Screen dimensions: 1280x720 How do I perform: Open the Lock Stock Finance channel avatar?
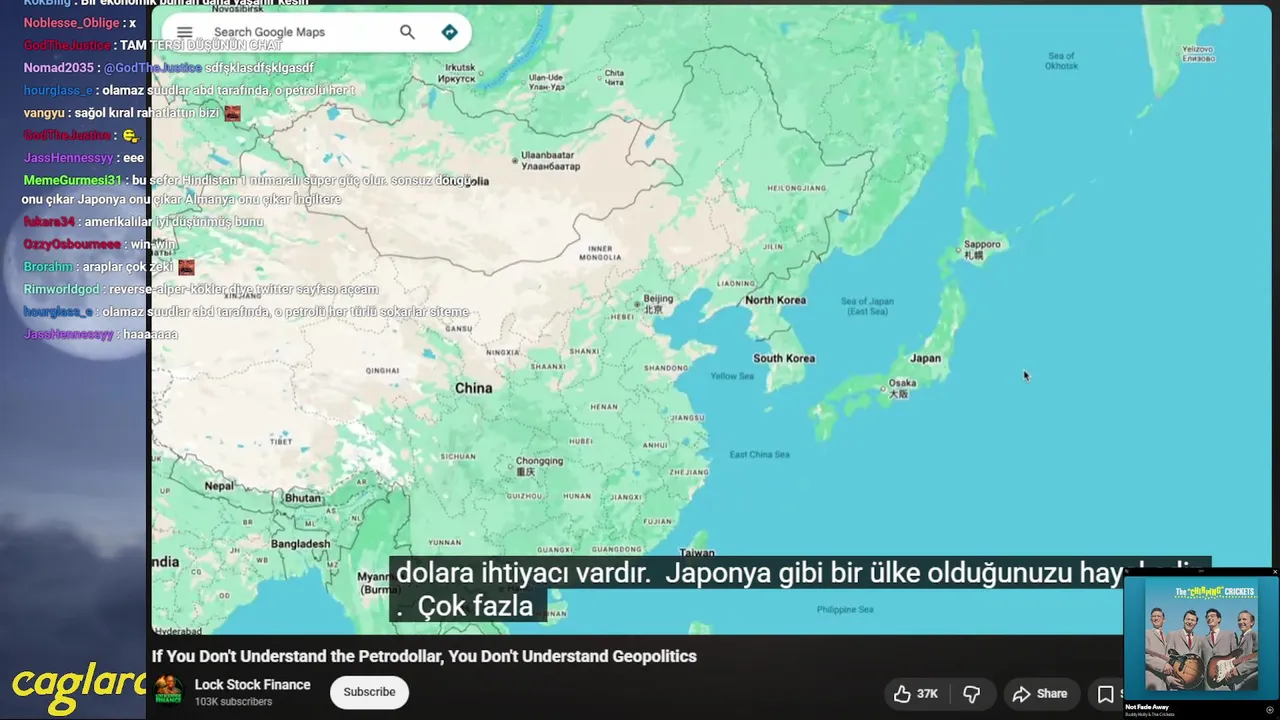[168, 690]
